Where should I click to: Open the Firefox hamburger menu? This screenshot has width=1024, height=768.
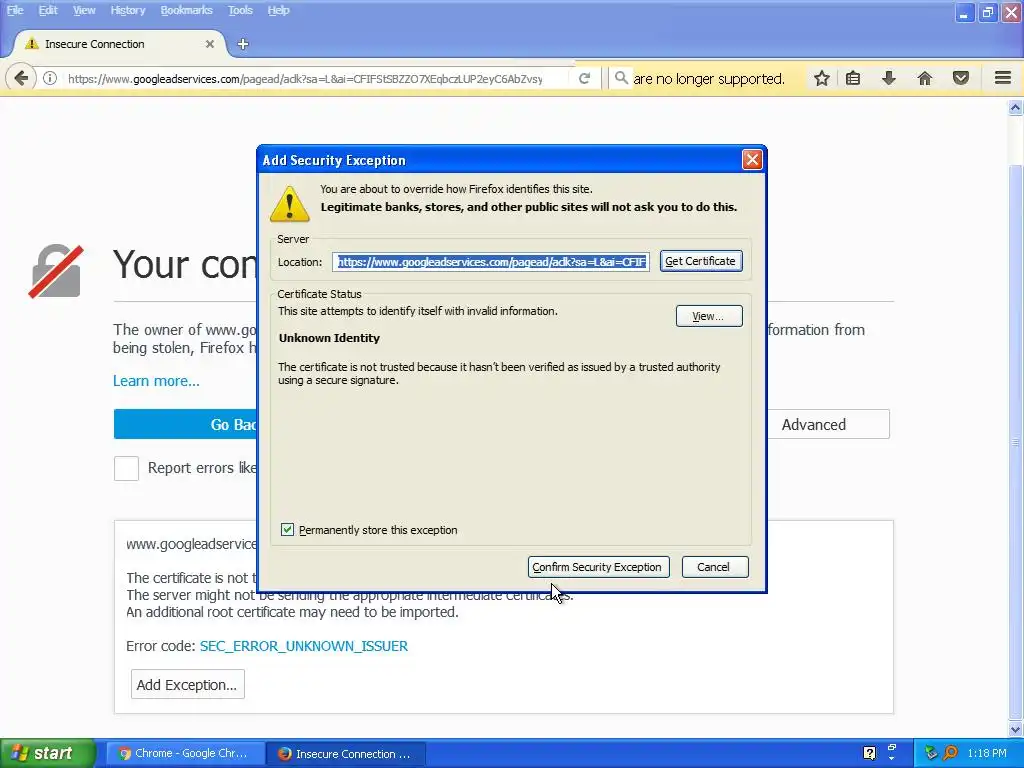point(1003,78)
